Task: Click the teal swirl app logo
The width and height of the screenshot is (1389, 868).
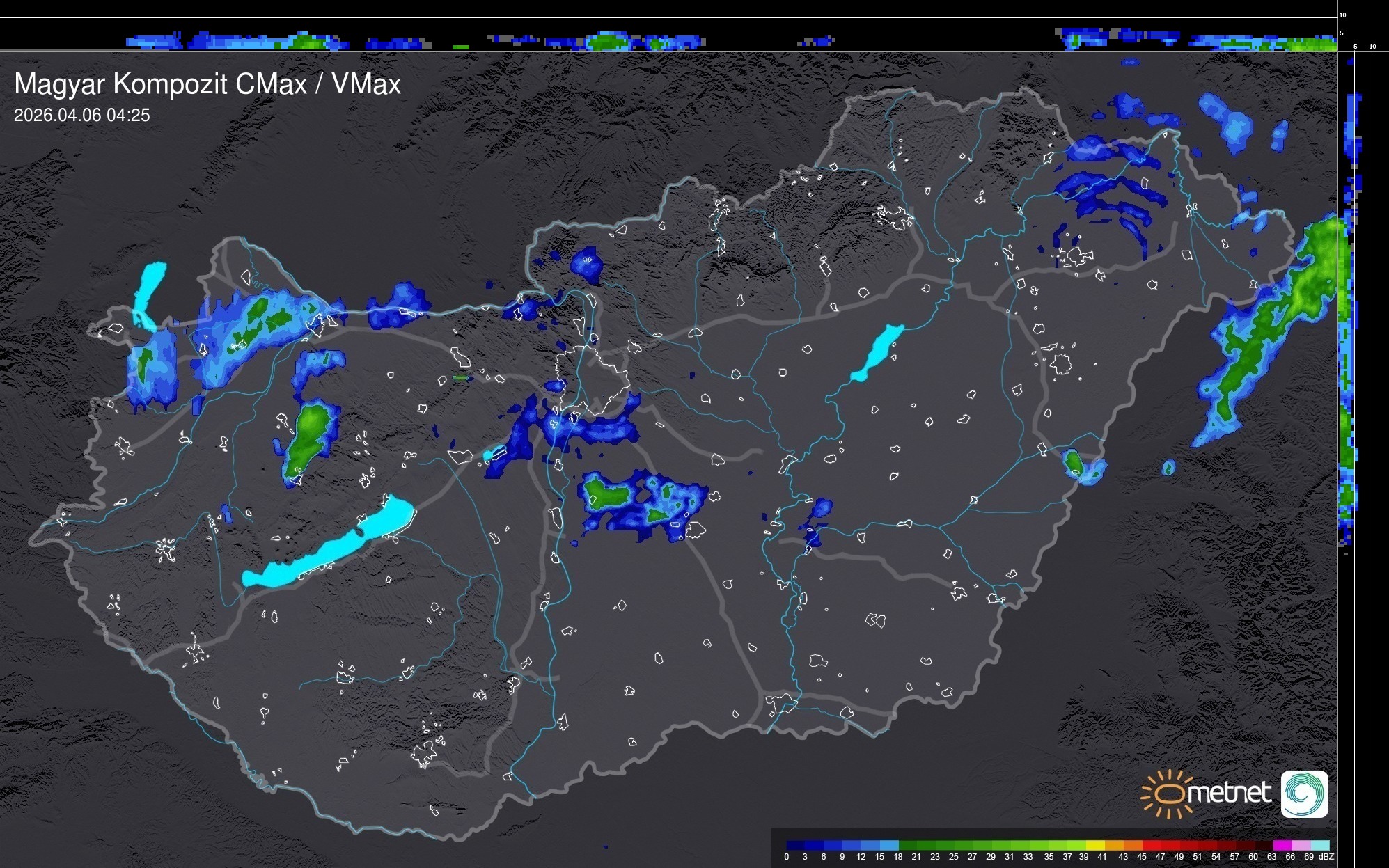Action: coord(1304,794)
